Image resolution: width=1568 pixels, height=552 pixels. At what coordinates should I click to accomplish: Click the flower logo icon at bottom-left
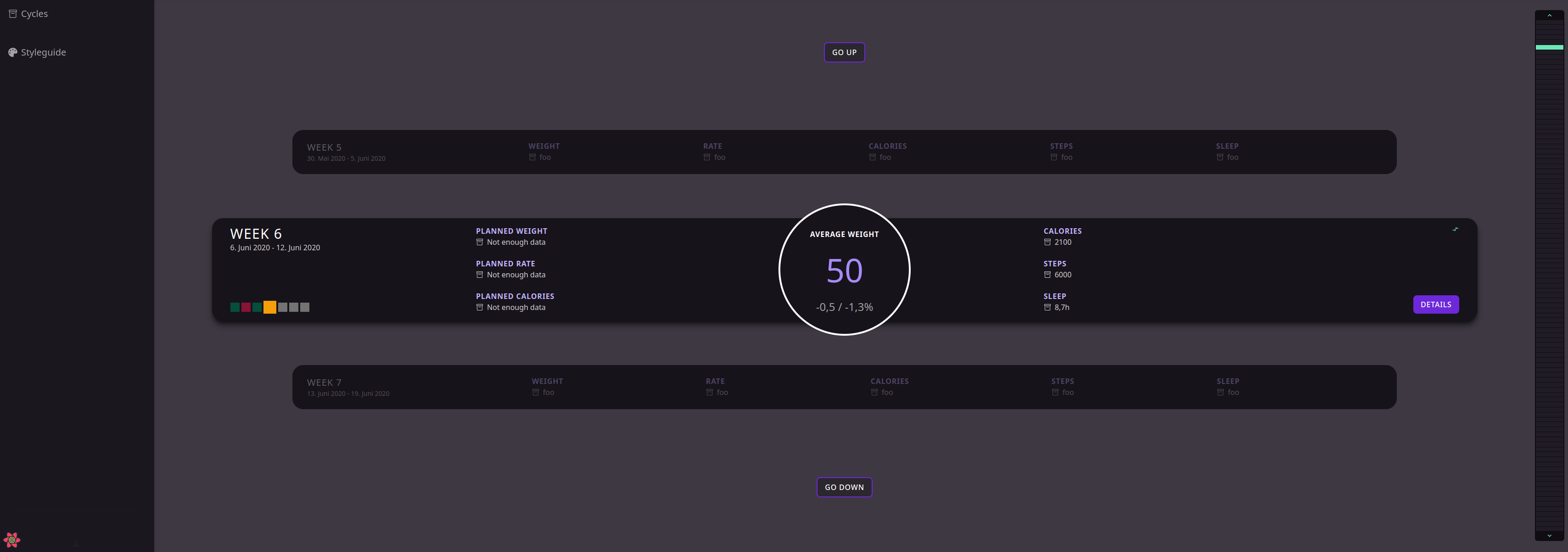pos(11,539)
